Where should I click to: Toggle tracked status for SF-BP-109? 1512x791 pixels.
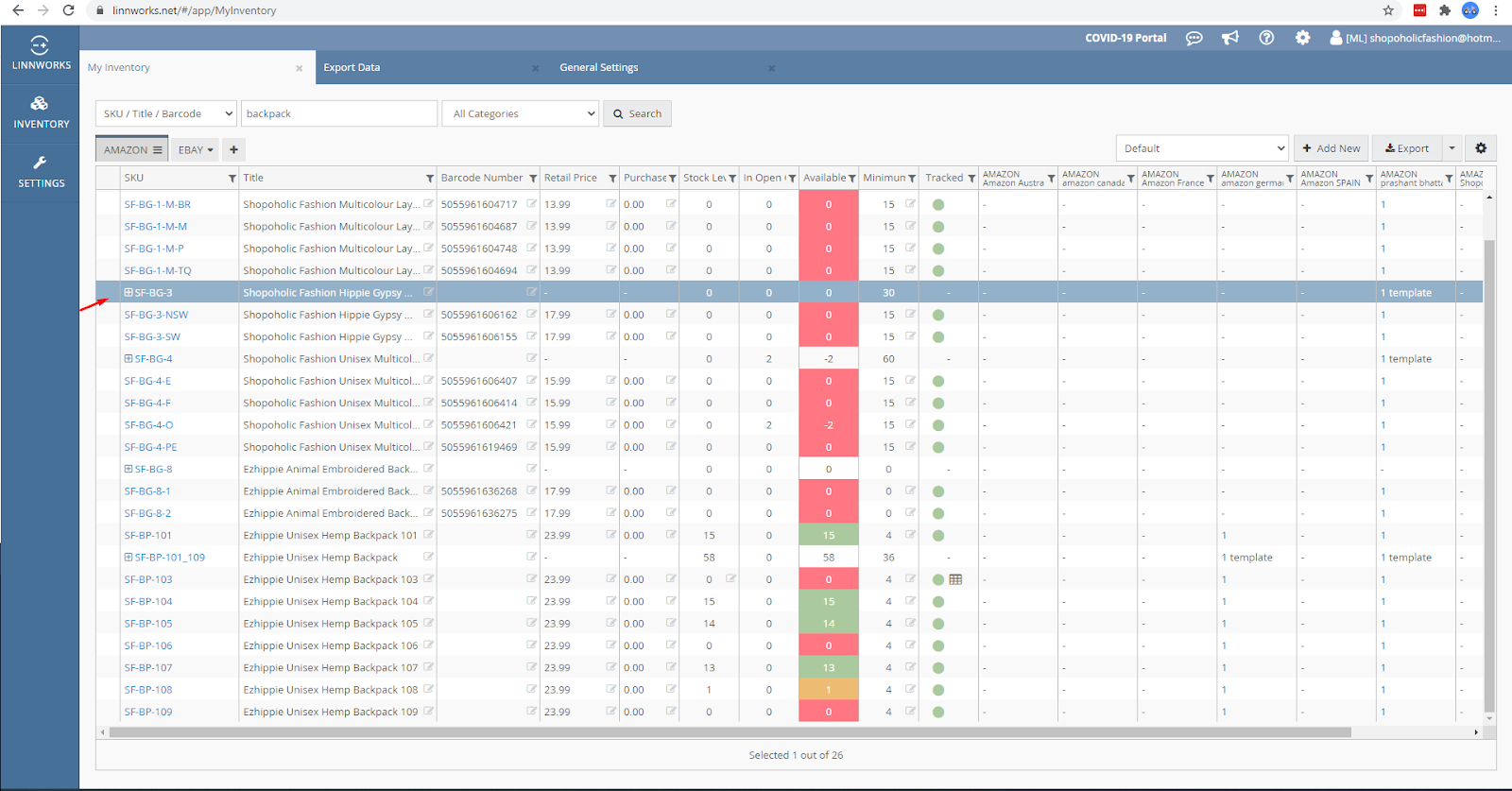[x=938, y=712]
